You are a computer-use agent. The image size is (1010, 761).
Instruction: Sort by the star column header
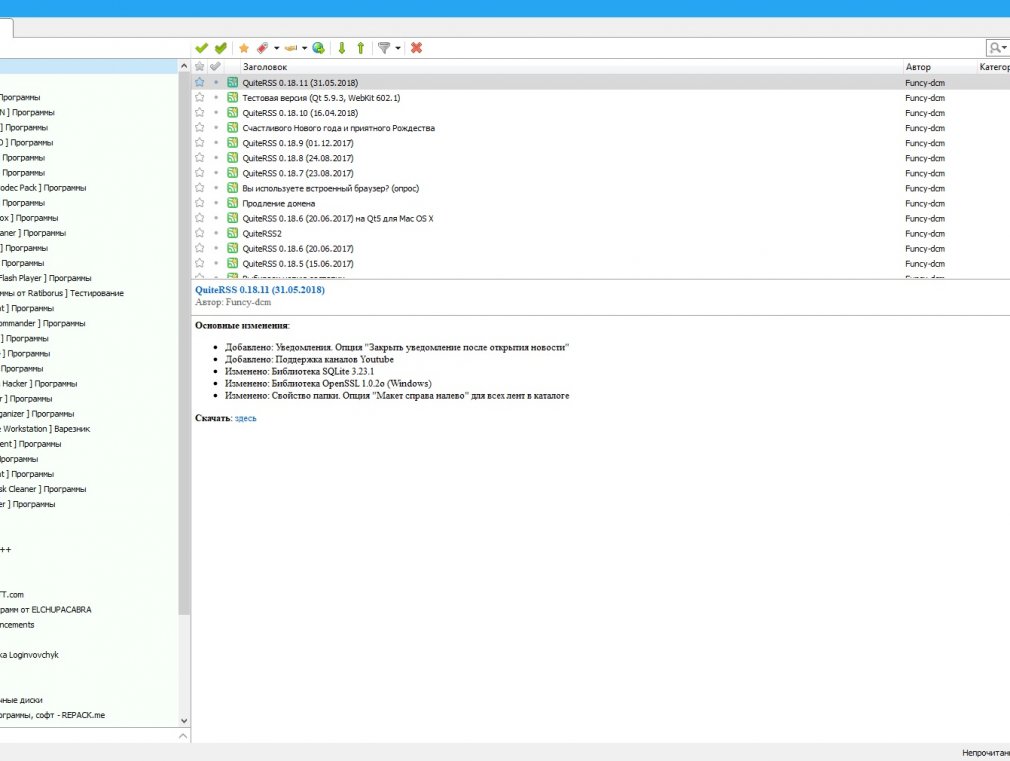click(x=200, y=66)
